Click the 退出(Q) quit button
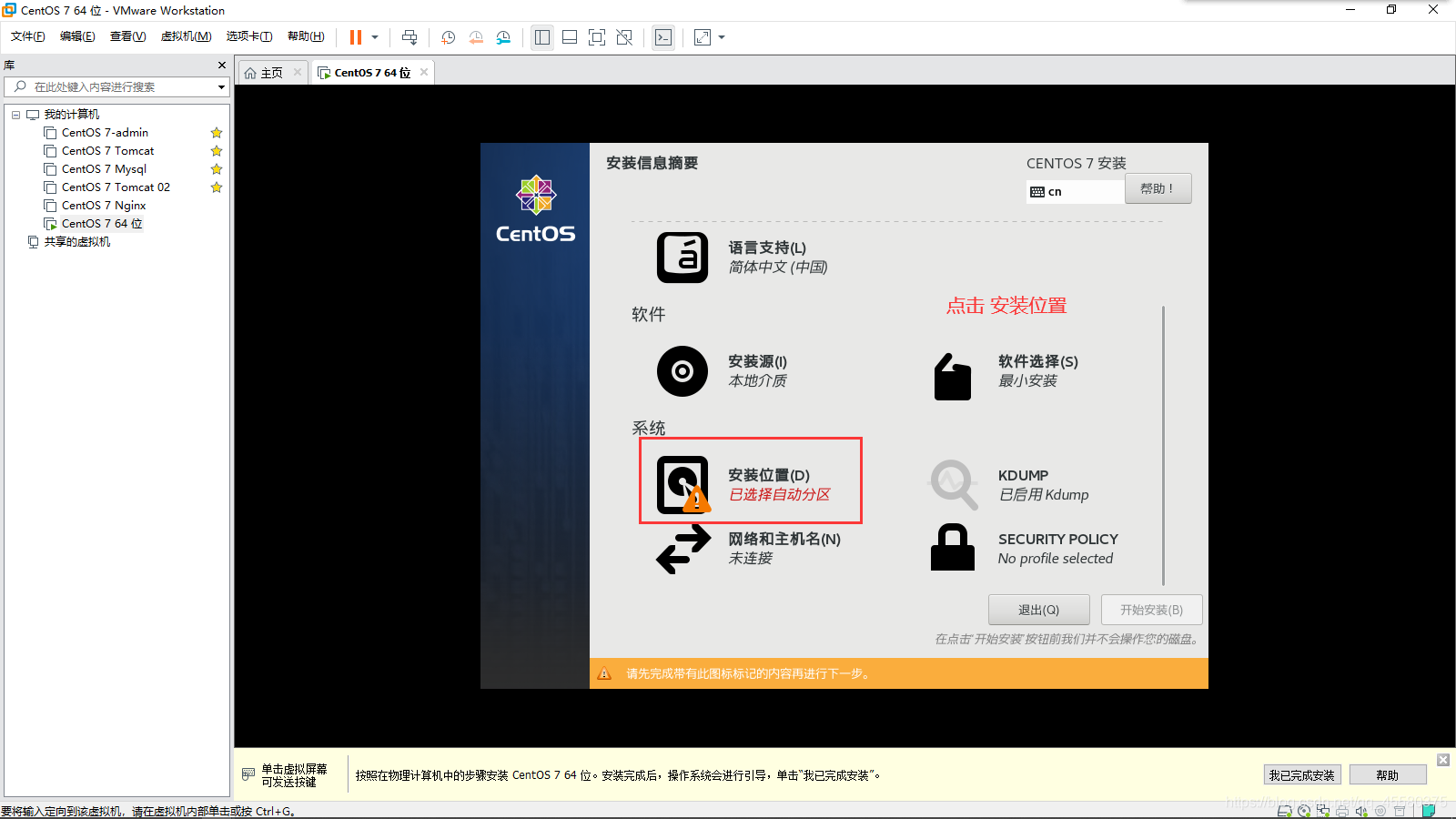The height and width of the screenshot is (819, 1456). coord(1038,610)
